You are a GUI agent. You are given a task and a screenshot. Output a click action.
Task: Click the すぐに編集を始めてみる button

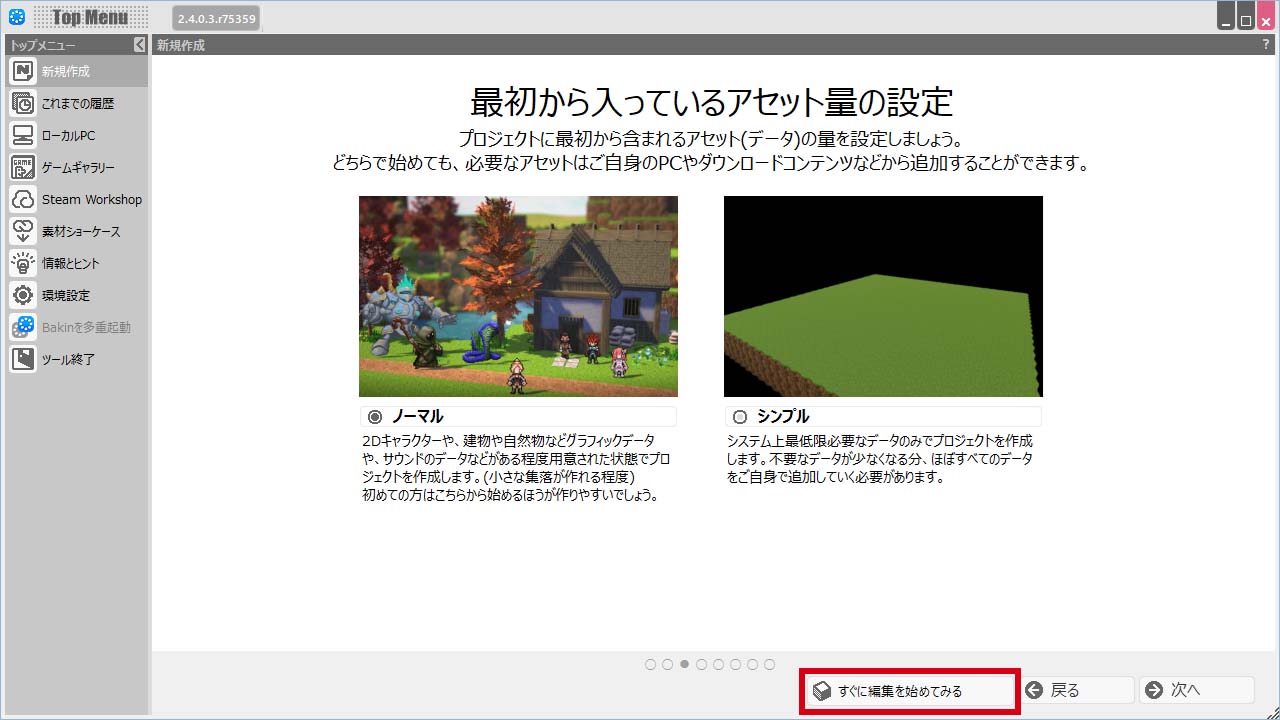[x=909, y=691]
